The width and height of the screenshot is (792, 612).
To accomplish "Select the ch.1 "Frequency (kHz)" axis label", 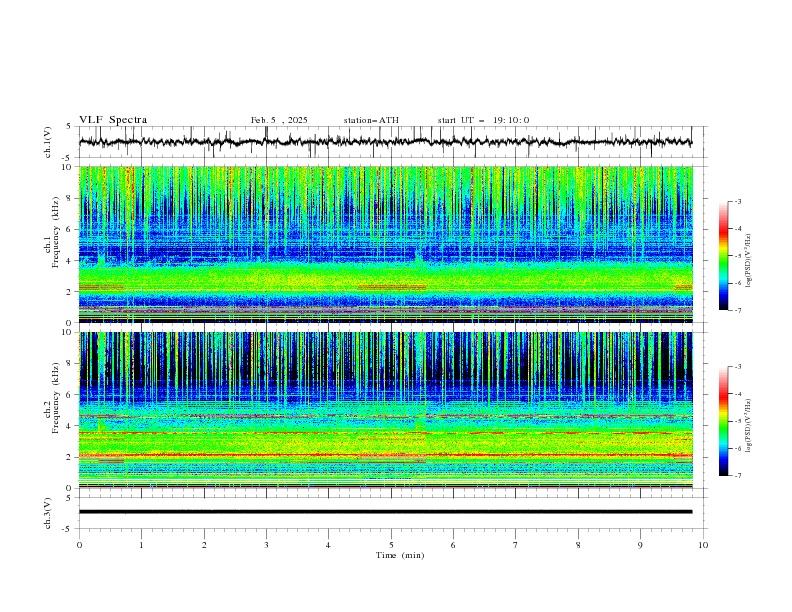I will pyautogui.click(x=56, y=233).
